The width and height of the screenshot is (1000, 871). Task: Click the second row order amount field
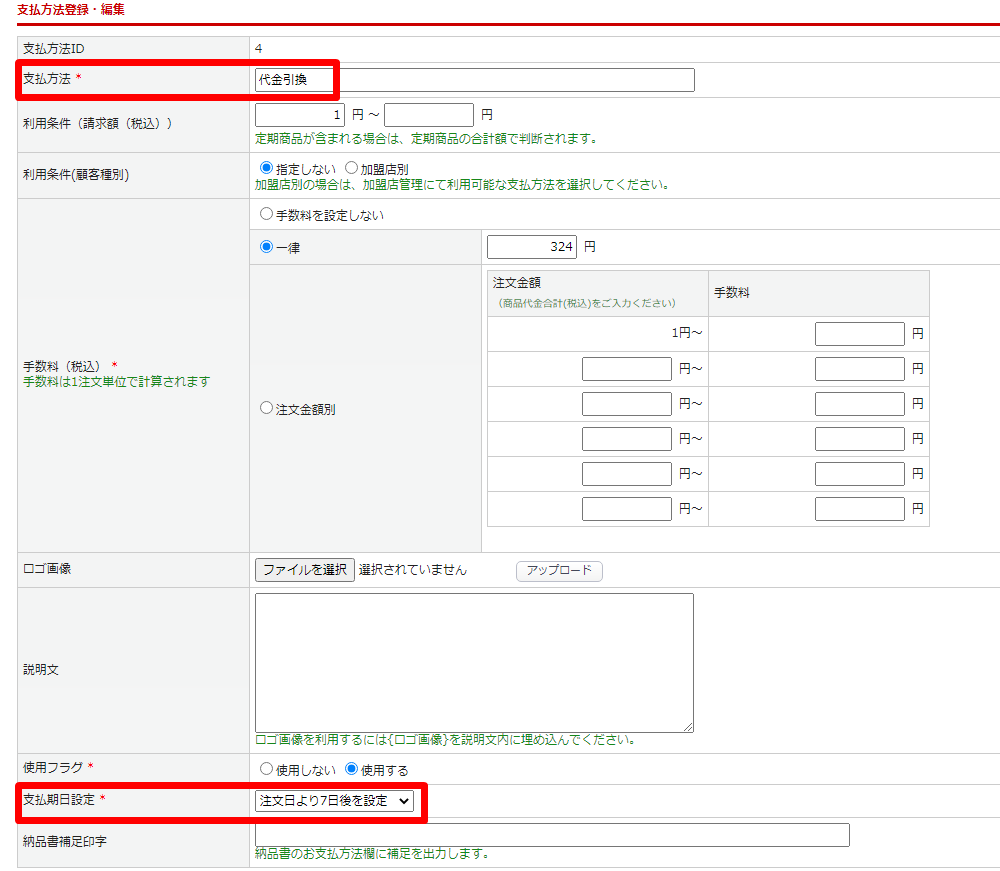[x=626, y=369]
